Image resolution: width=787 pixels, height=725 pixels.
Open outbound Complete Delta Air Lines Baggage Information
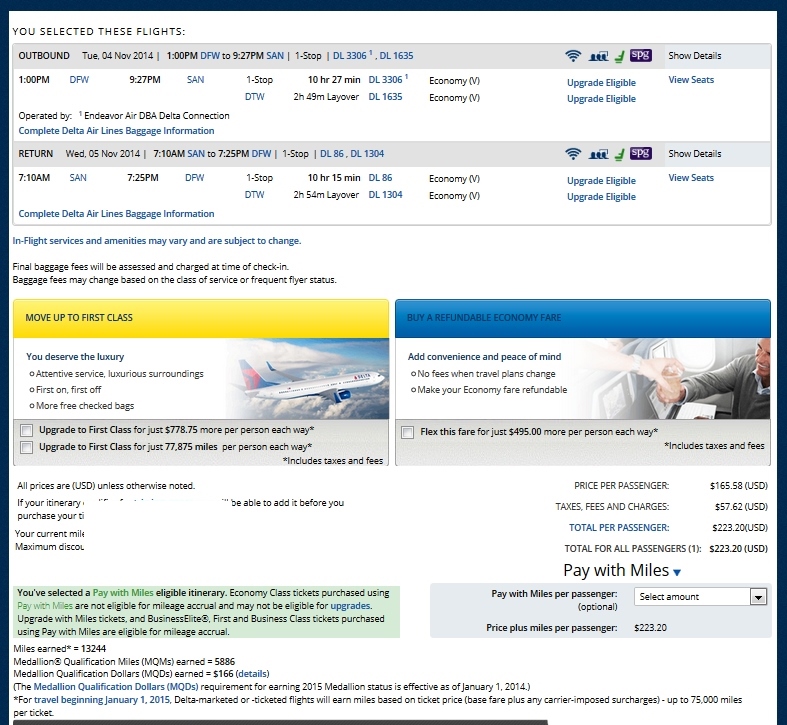click(116, 131)
